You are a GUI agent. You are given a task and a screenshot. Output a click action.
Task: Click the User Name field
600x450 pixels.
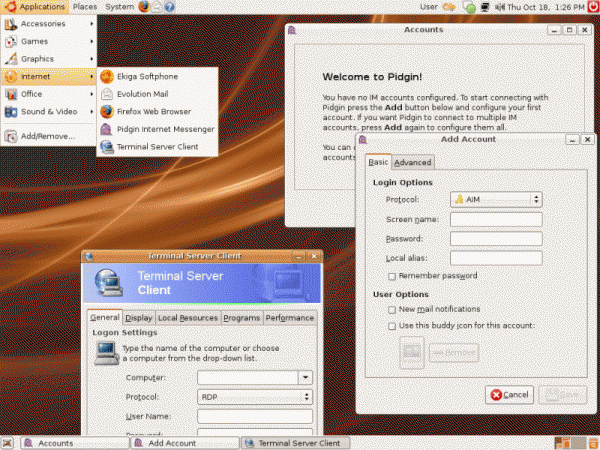click(x=255, y=416)
